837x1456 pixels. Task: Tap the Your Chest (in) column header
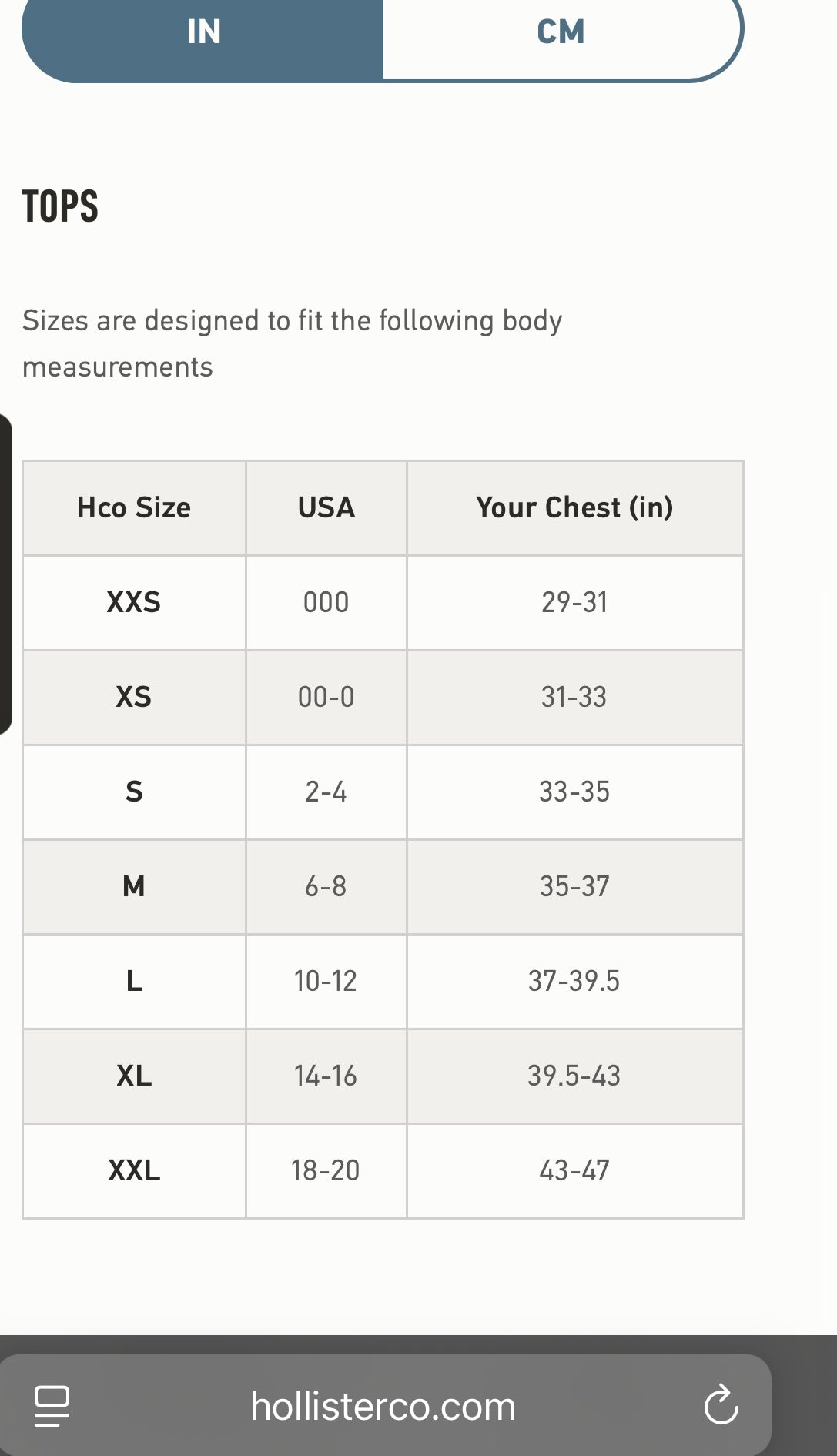[574, 508]
